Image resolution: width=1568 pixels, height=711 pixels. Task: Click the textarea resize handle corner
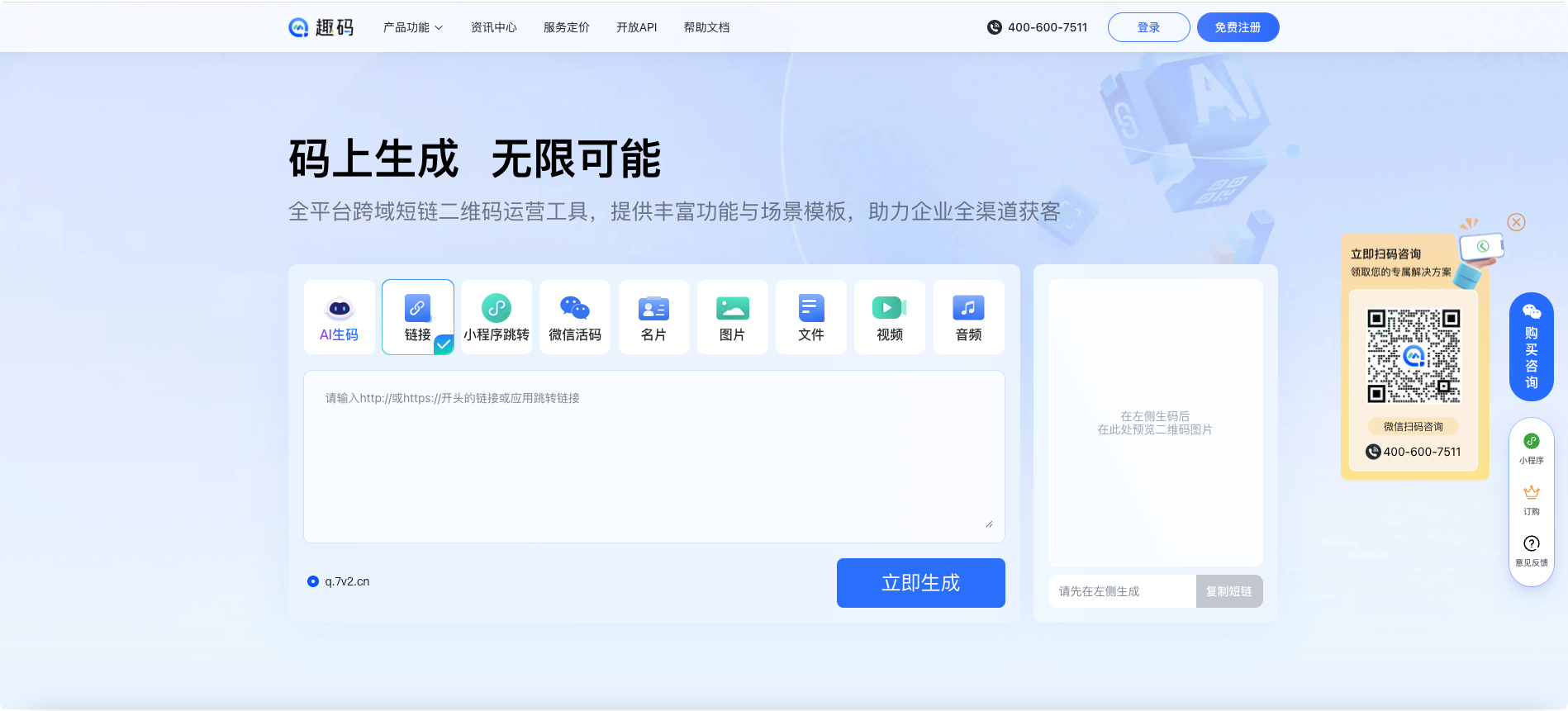989,524
